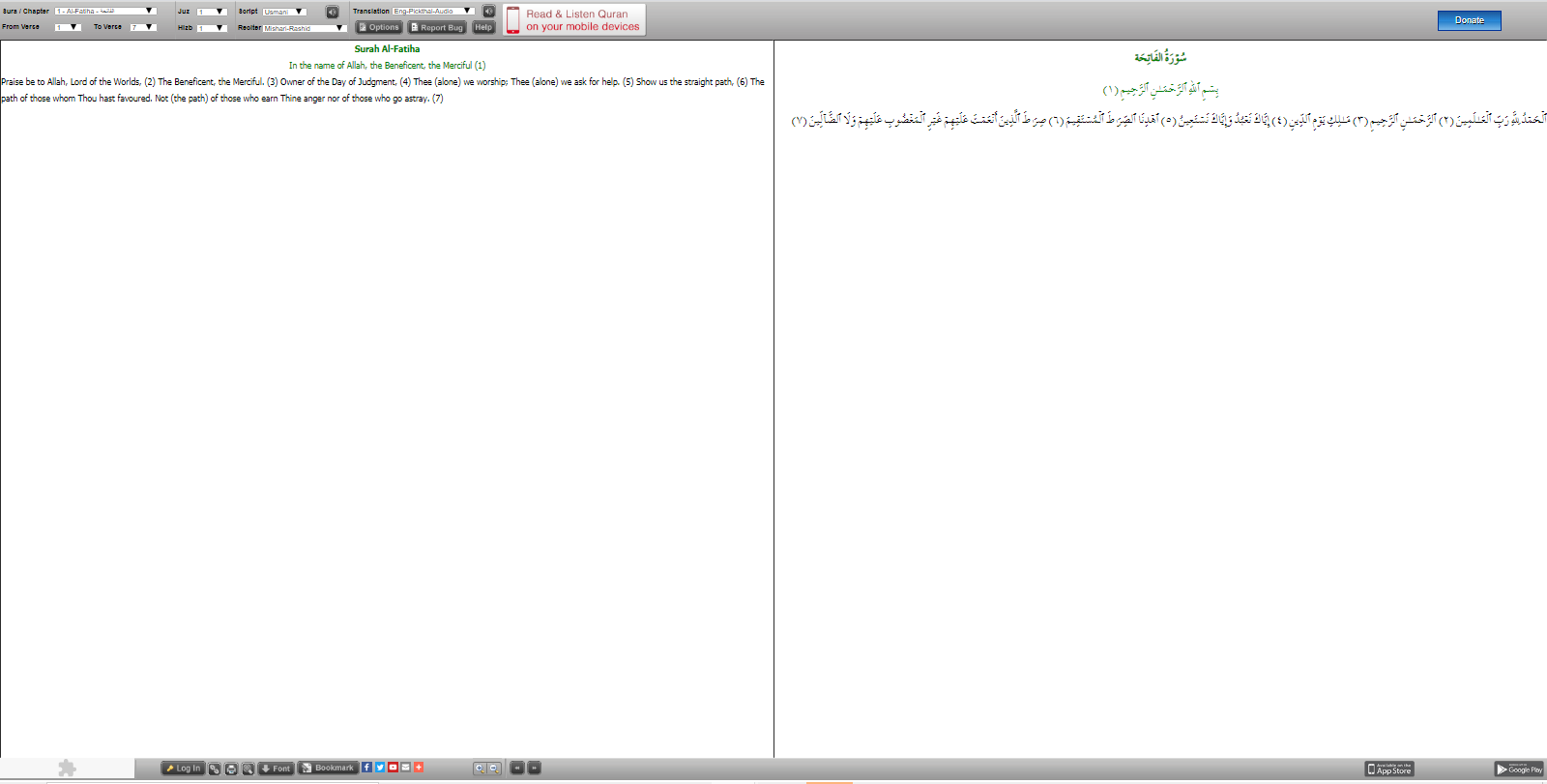Click the Font button
The height and width of the screenshot is (784, 1547).
point(277,769)
